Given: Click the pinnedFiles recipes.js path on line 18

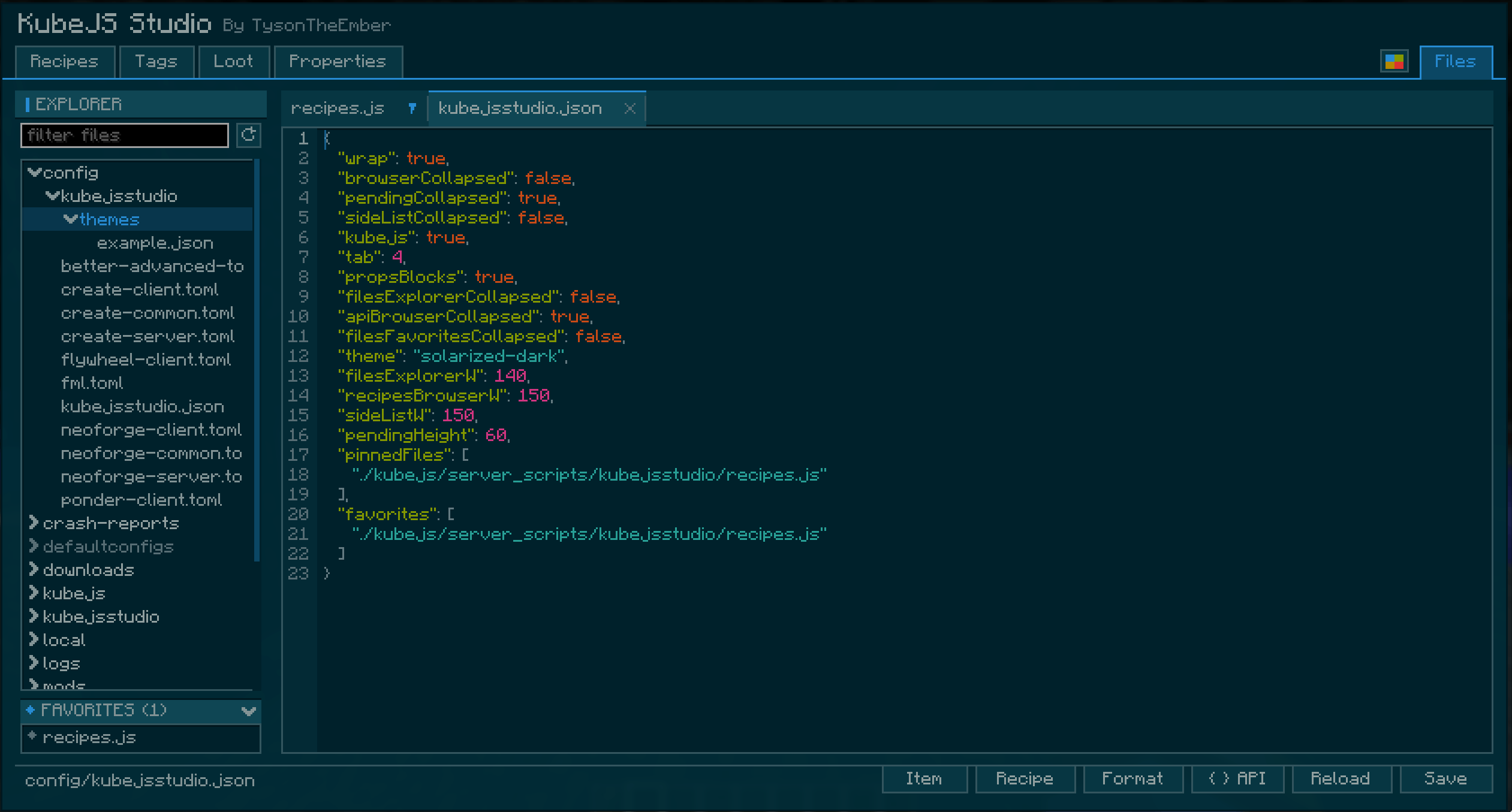Looking at the screenshot, I should click(589, 475).
